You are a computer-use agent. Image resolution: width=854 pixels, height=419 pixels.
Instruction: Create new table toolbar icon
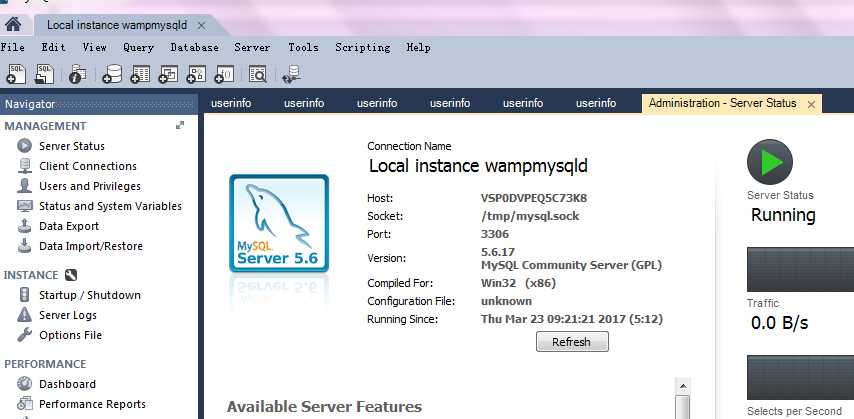pyautogui.click(x=140, y=74)
